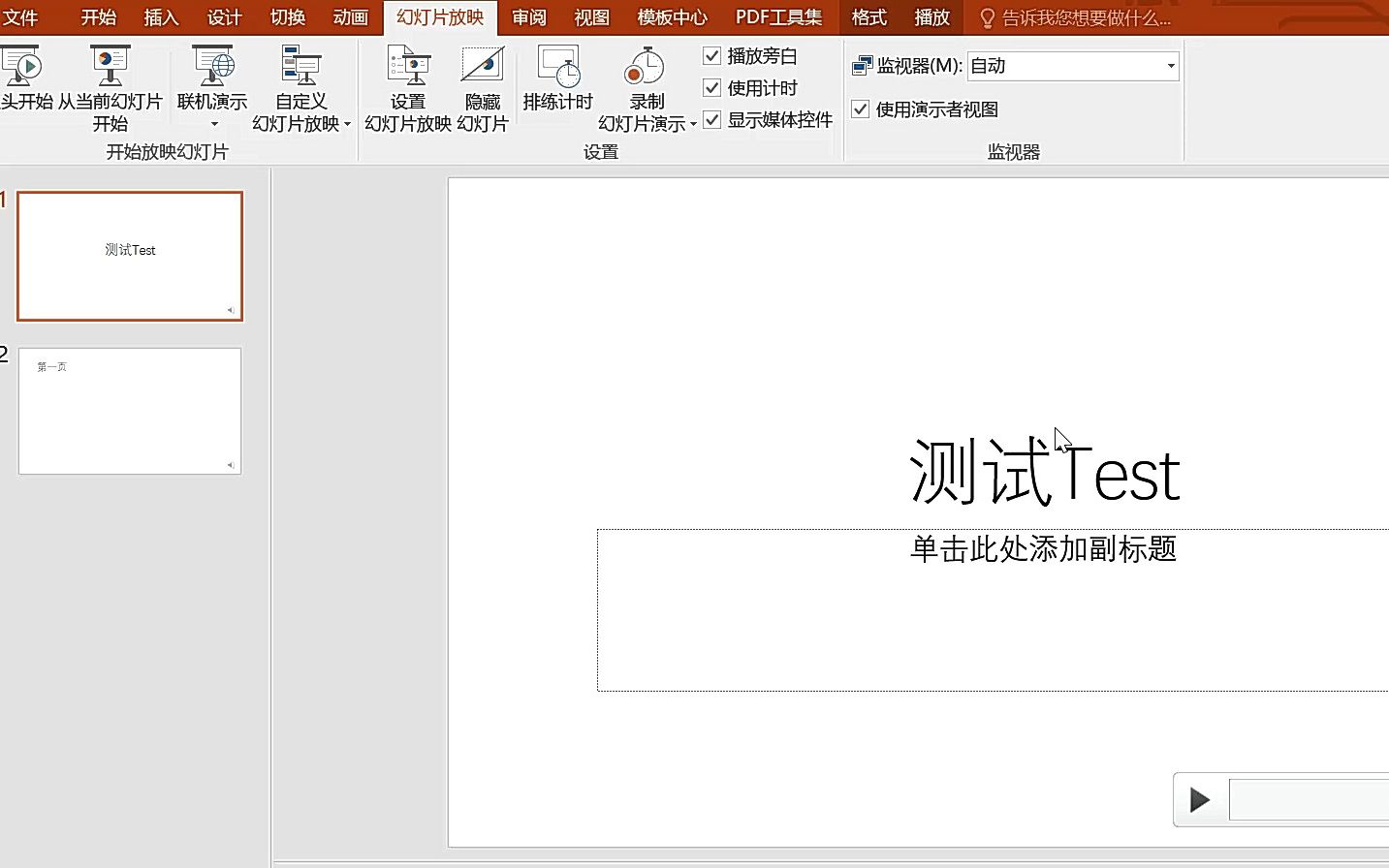
Task: Switch to the 开始 tab
Action: point(98,17)
